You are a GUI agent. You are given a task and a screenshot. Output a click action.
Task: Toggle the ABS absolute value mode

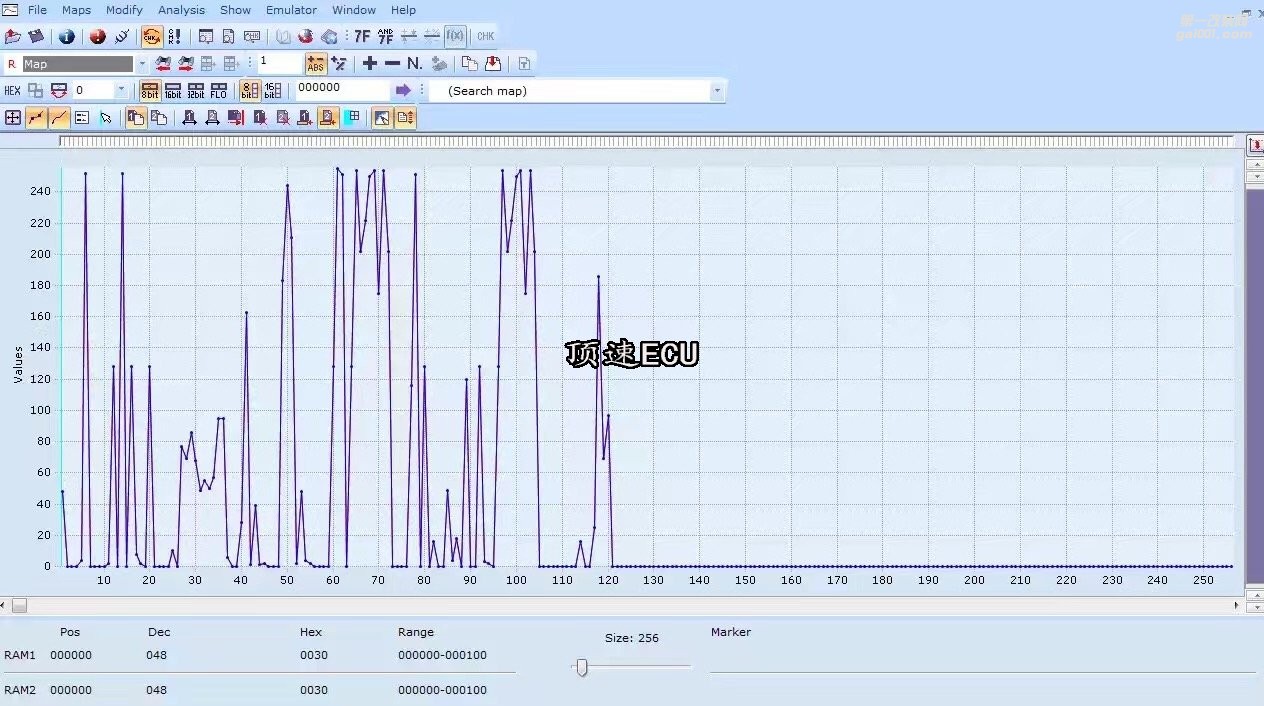[316, 64]
